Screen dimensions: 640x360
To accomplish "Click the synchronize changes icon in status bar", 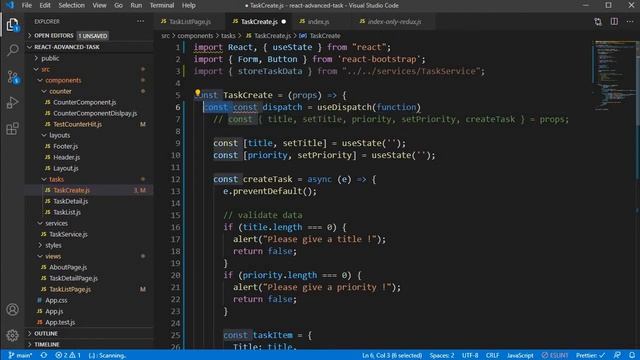I will tap(44, 355).
